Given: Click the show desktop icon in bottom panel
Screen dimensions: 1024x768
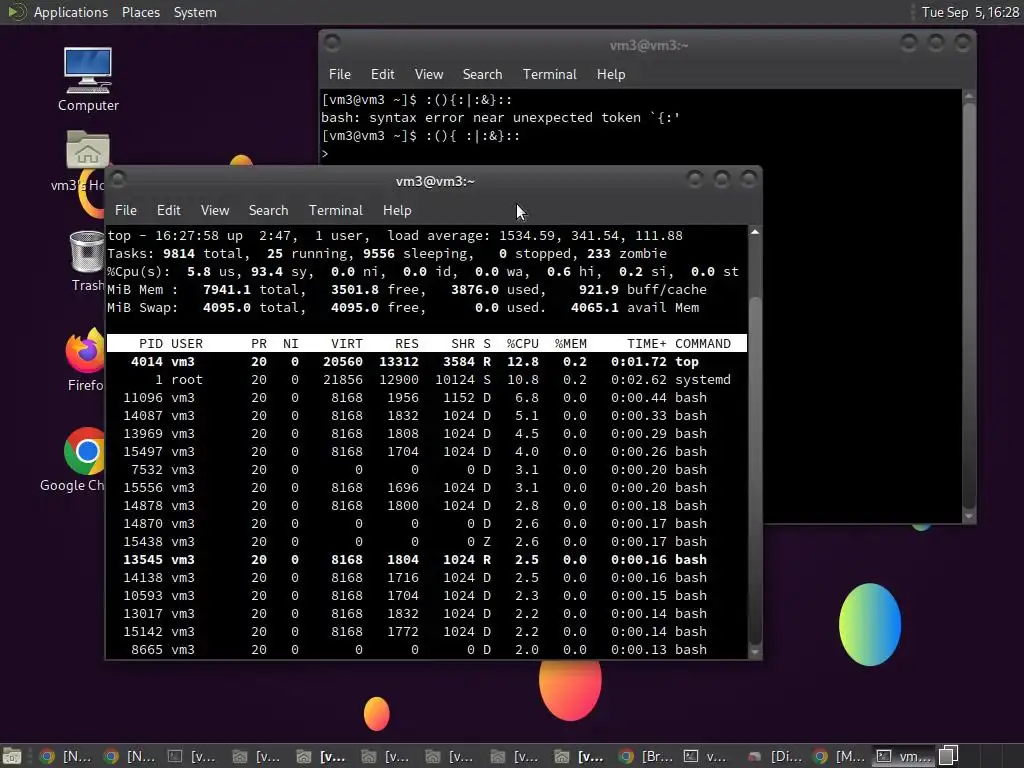Looking at the screenshot, I should pyautogui.click(x=12, y=756).
